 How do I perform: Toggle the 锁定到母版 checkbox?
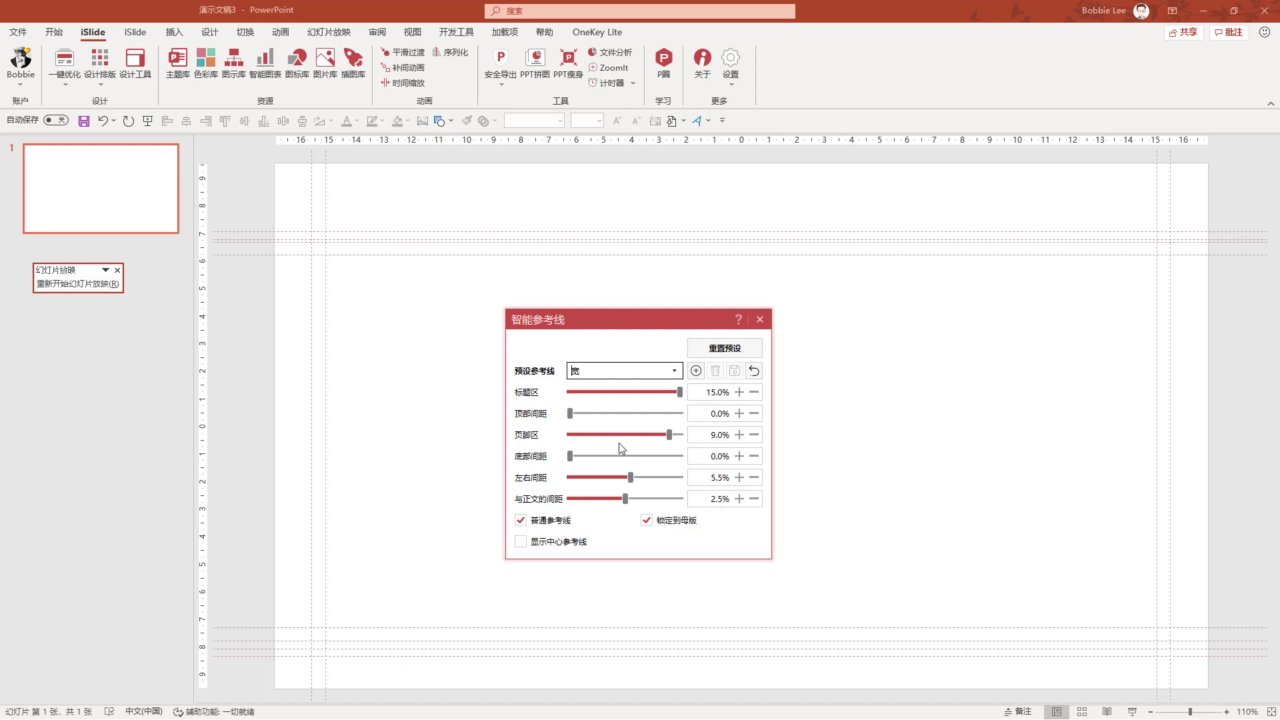tap(646, 520)
